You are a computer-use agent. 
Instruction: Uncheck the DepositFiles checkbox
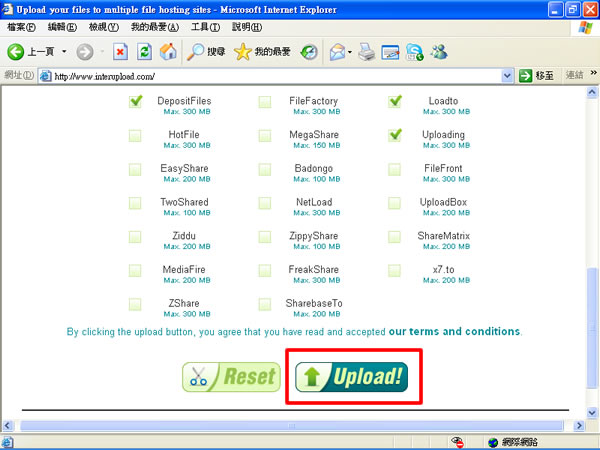click(x=135, y=102)
